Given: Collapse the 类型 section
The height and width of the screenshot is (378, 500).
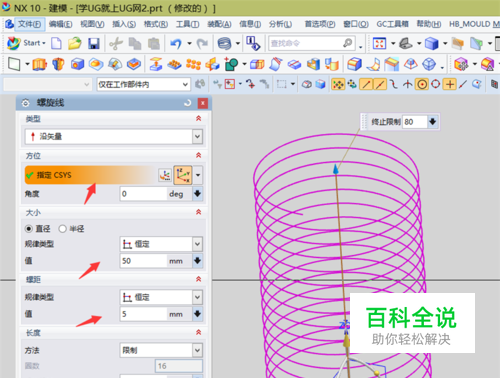Looking at the screenshot, I should (199, 119).
